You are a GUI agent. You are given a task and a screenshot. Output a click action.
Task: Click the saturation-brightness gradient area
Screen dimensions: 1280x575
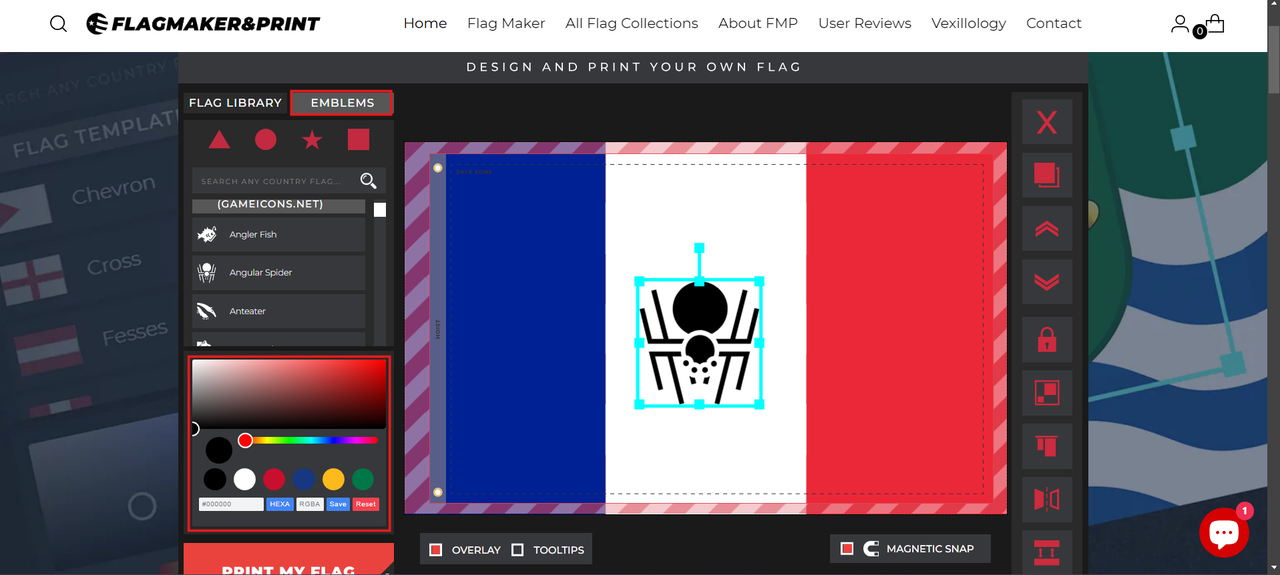(289, 394)
